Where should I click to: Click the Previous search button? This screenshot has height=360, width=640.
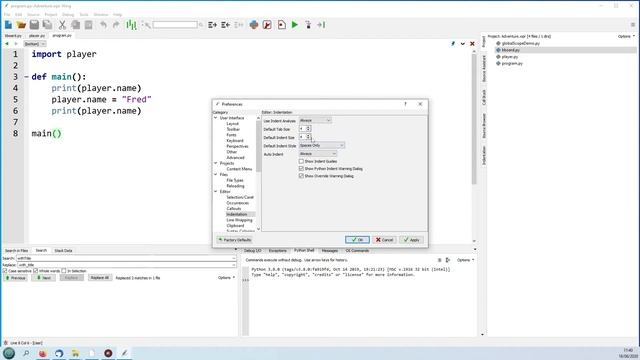click(x=15, y=278)
